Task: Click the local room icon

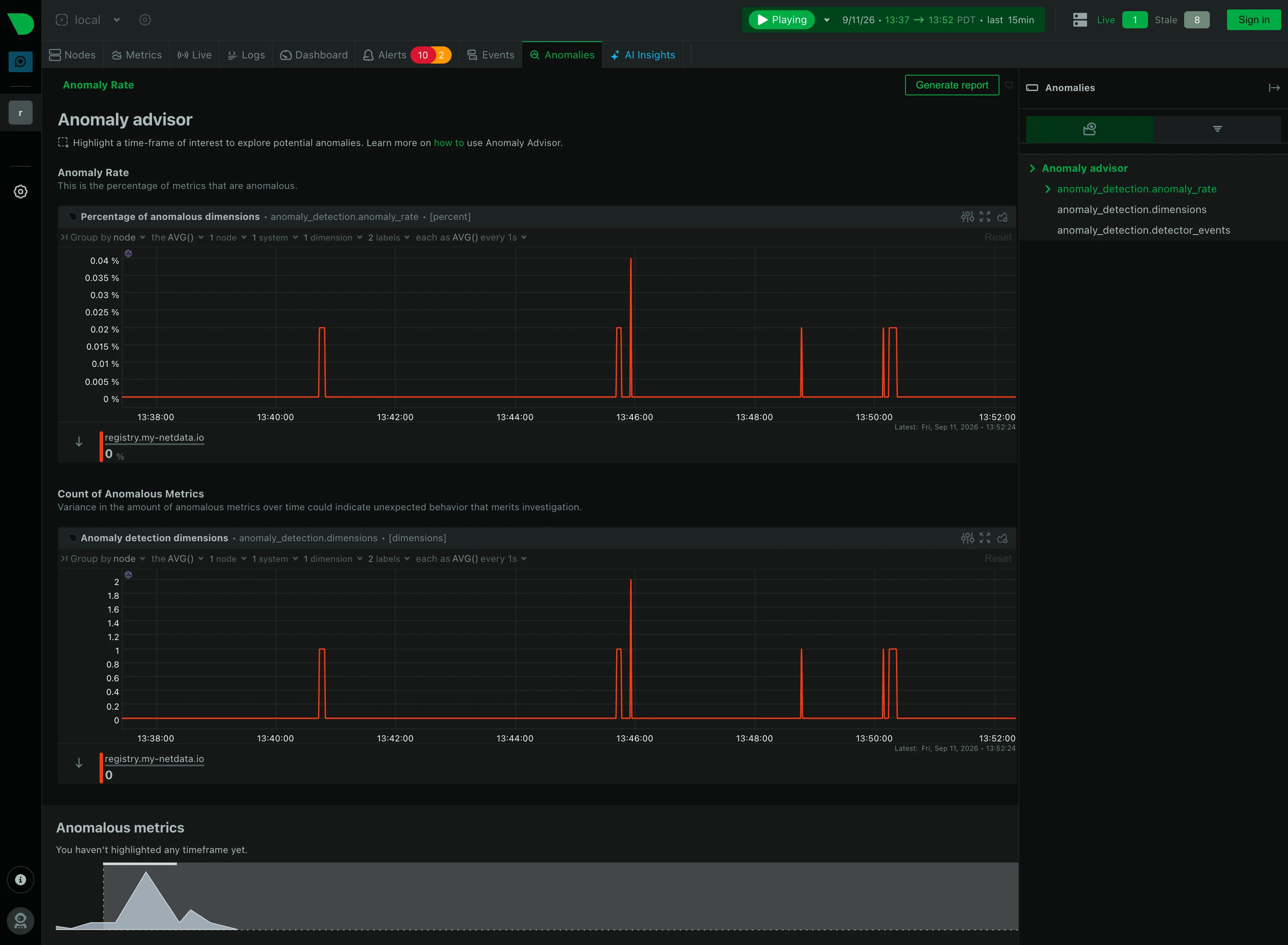Action: [62, 20]
